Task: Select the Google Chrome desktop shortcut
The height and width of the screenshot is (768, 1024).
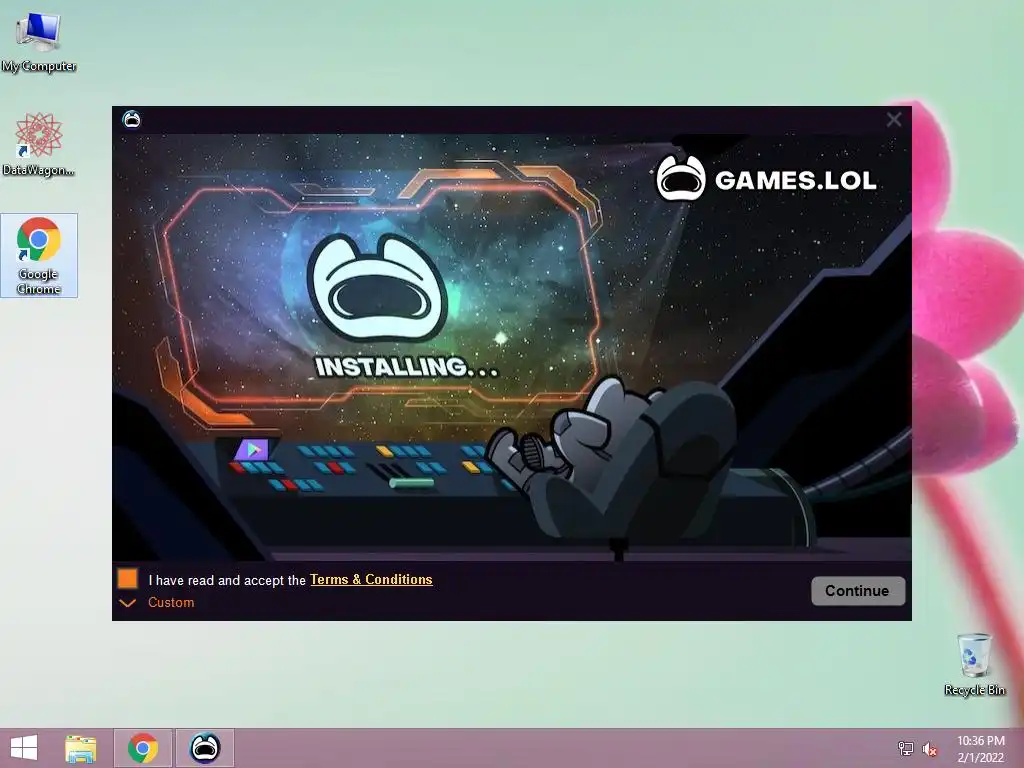Action: click(x=39, y=255)
